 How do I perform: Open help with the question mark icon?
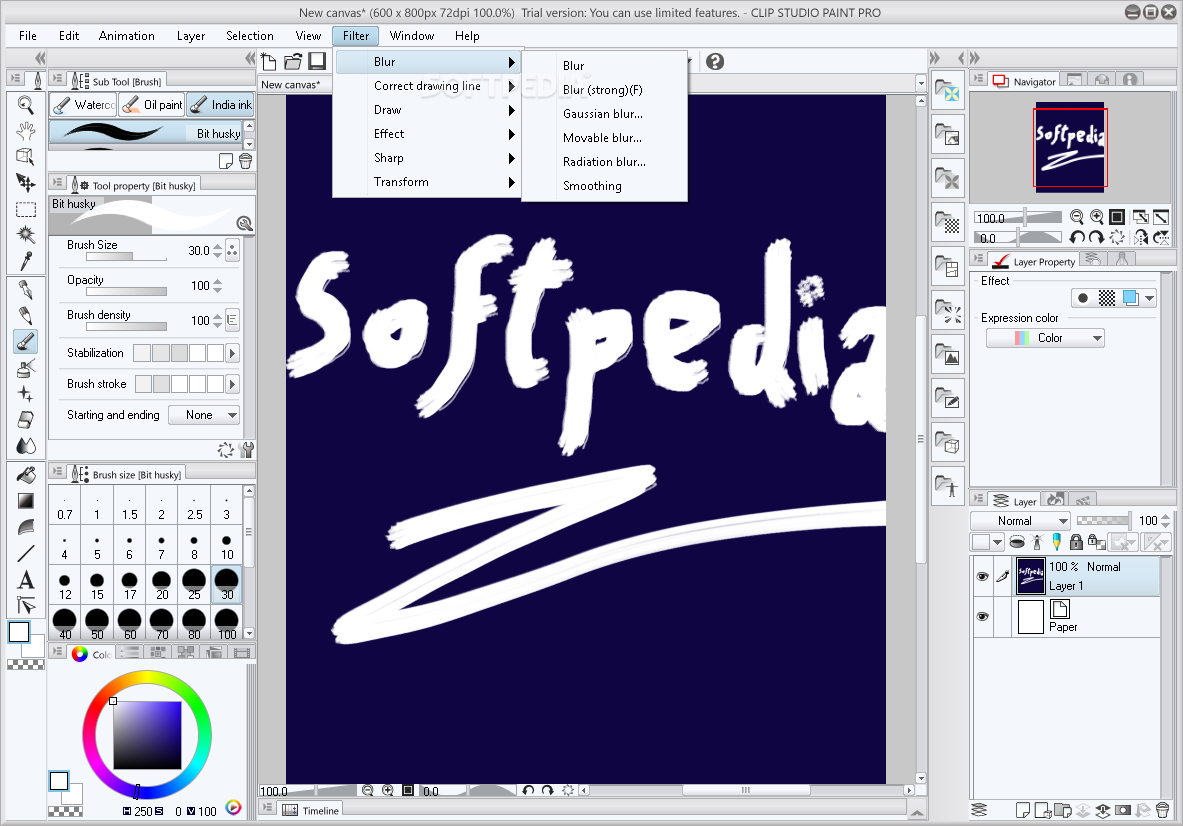tap(715, 61)
